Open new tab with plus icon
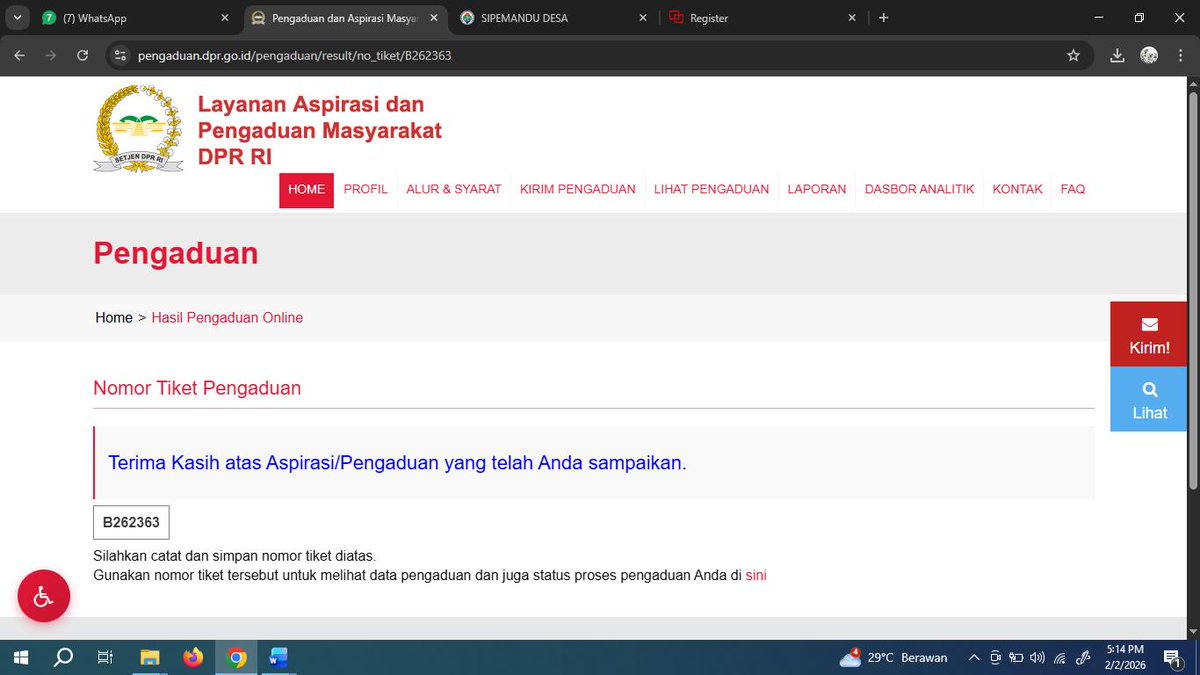This screenshot has height=675, width=1200. point(883,18)
